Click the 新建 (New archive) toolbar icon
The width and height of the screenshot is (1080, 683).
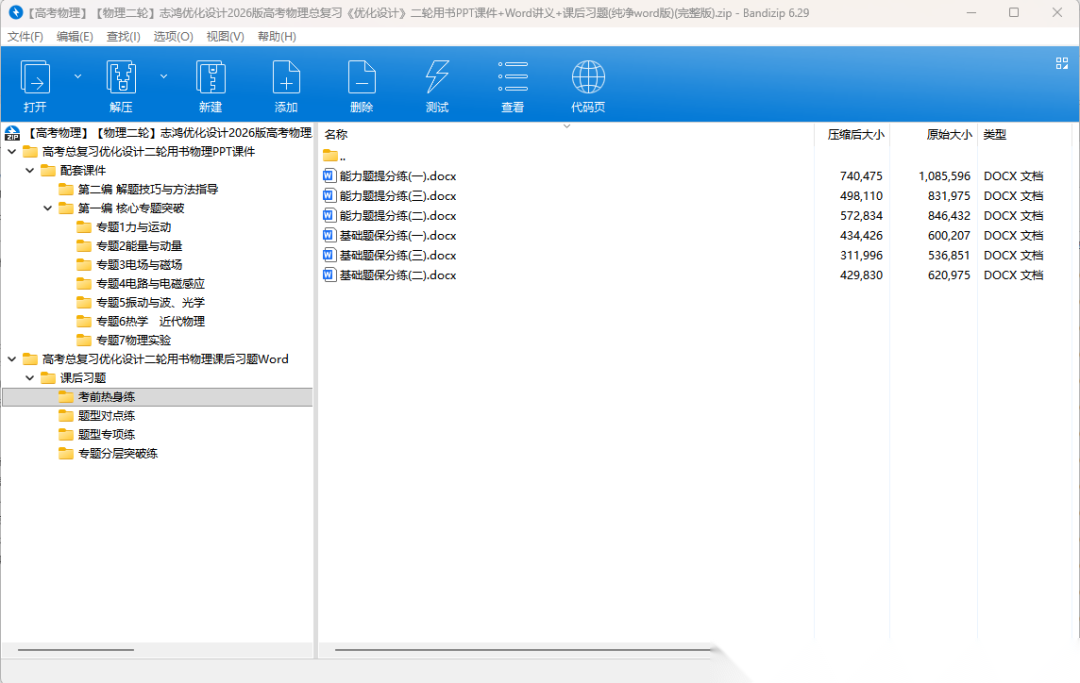coord(210,85)
